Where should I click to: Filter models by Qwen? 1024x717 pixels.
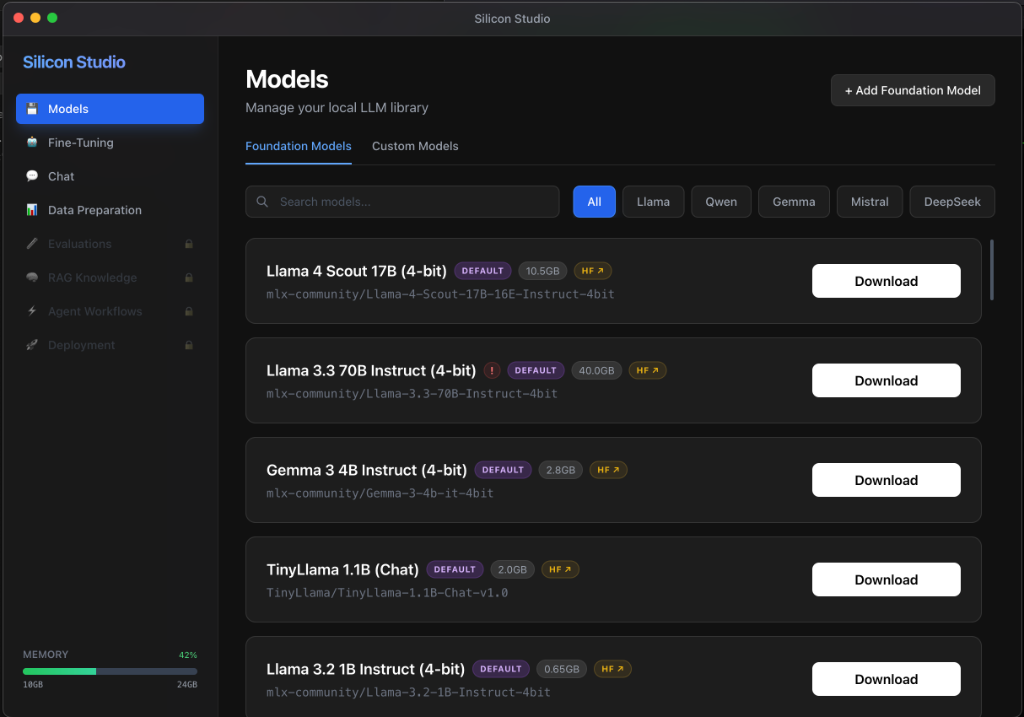pyautogui.click(x=721, y=202)
